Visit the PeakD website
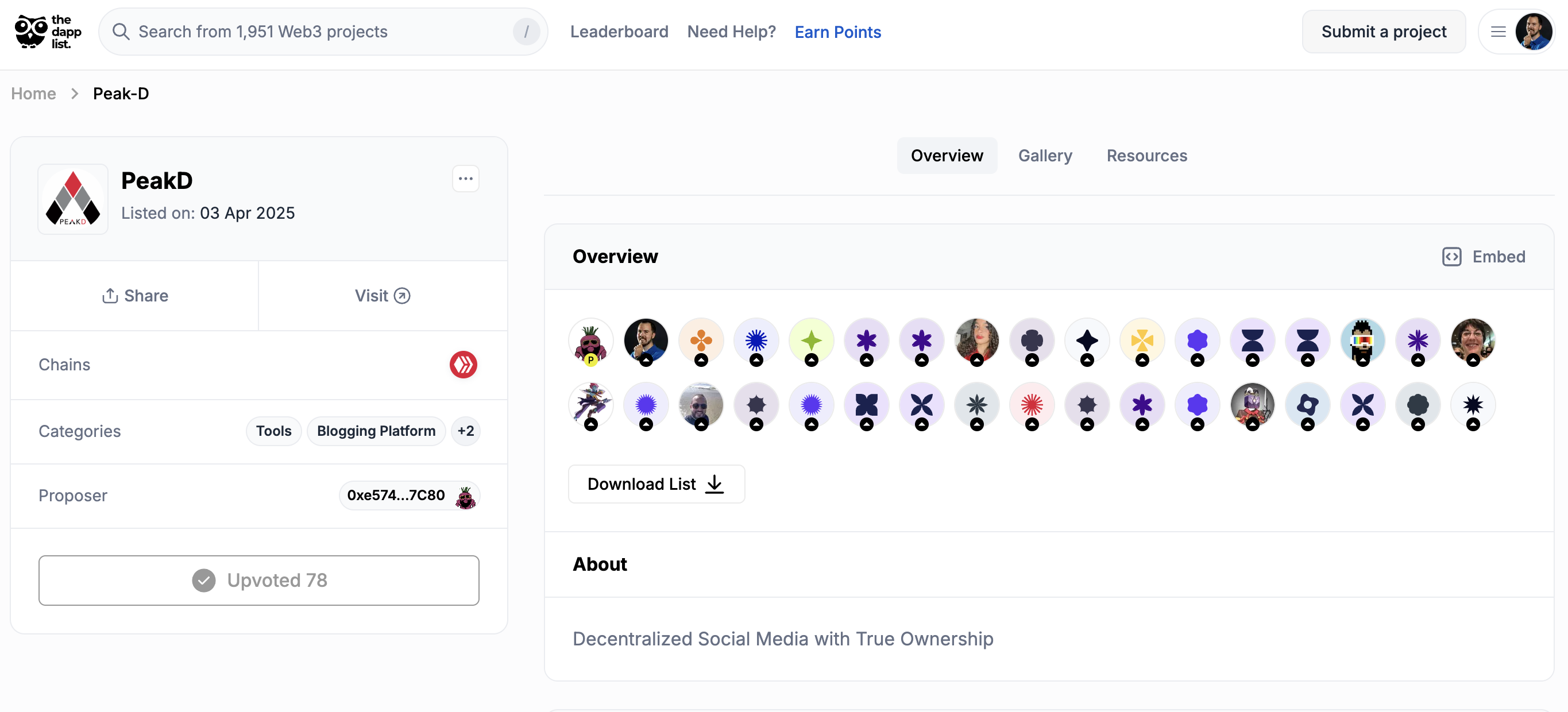1568x712 pixels. (x=383, y=296)
